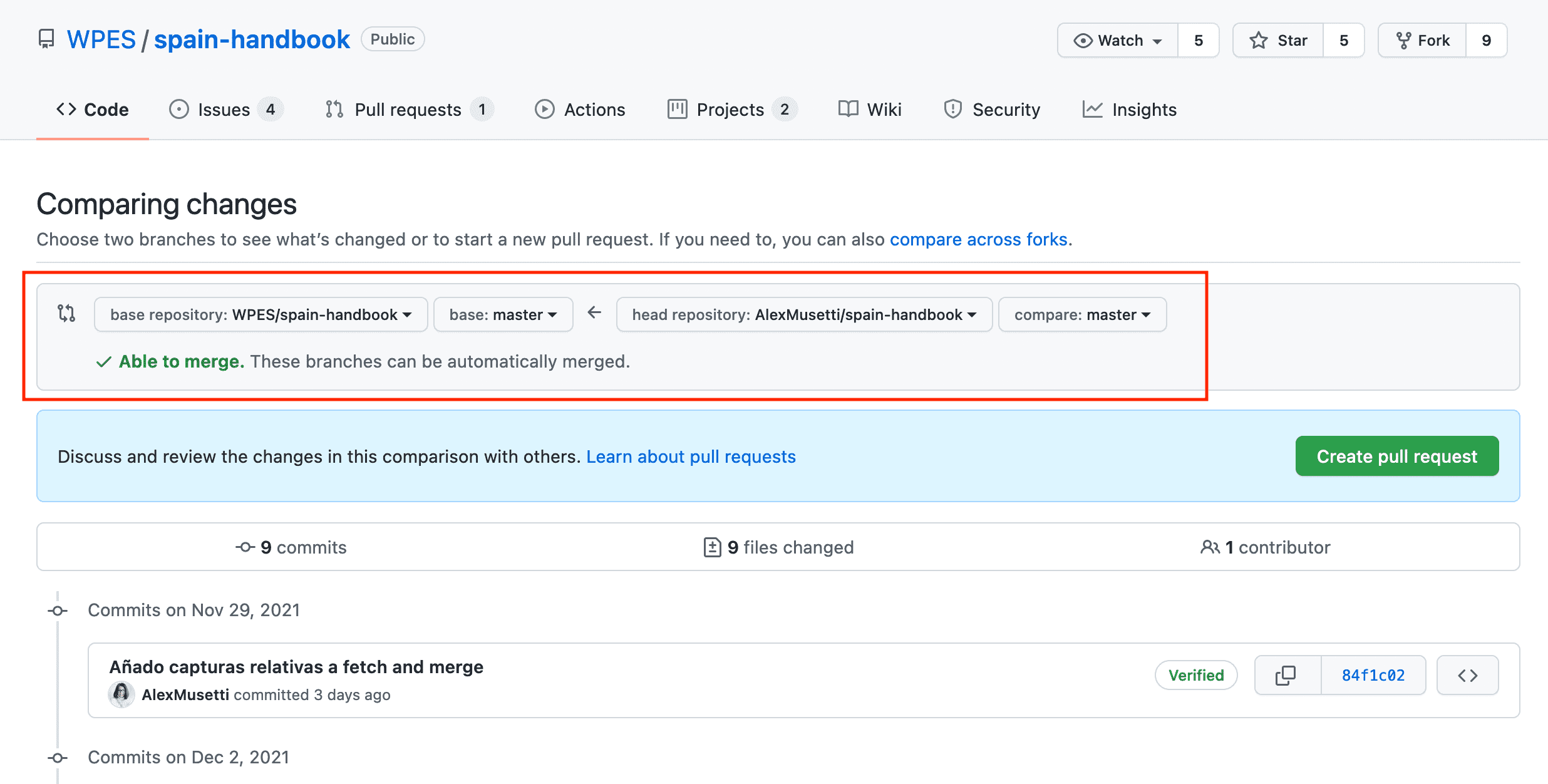Show the 9 files changed section
This screenshot has width=1548, height=784.
click(778, 547)
